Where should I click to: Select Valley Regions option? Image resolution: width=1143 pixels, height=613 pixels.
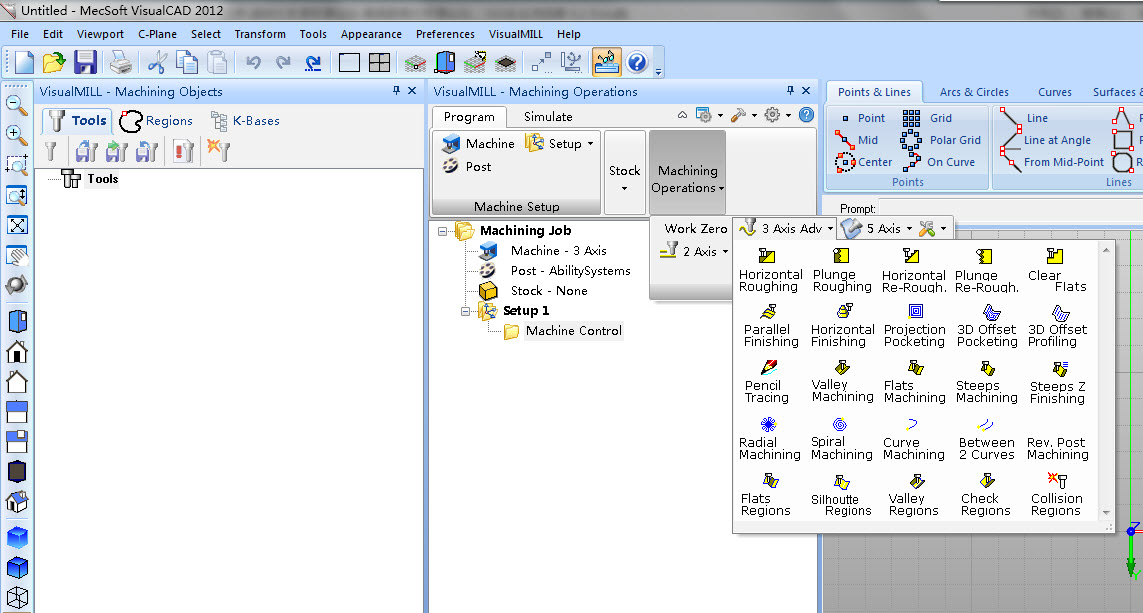click(x=913, y=494)
